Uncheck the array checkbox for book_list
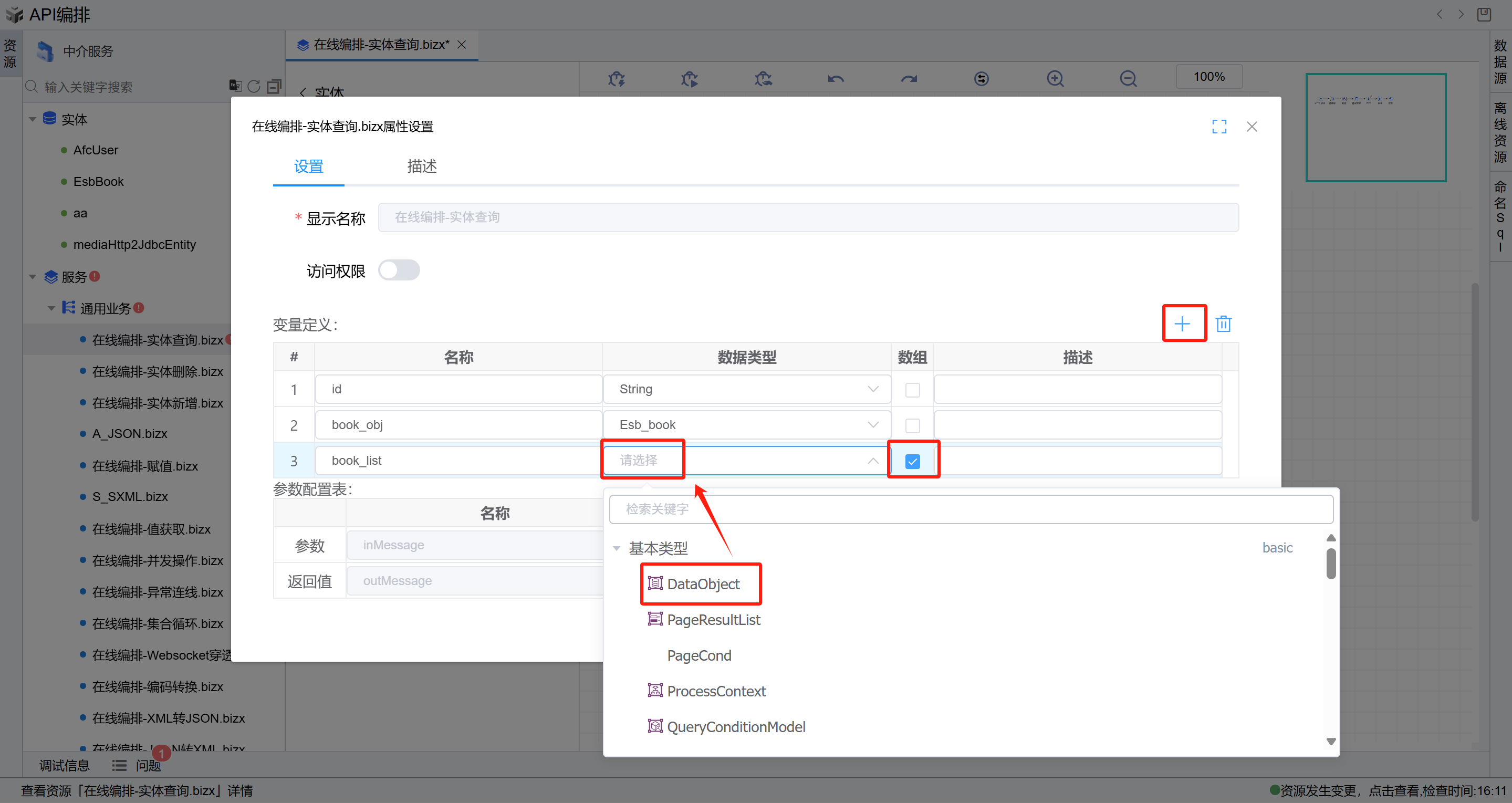The height and width of the screenshot is (803, 1512). click(912, 462)
